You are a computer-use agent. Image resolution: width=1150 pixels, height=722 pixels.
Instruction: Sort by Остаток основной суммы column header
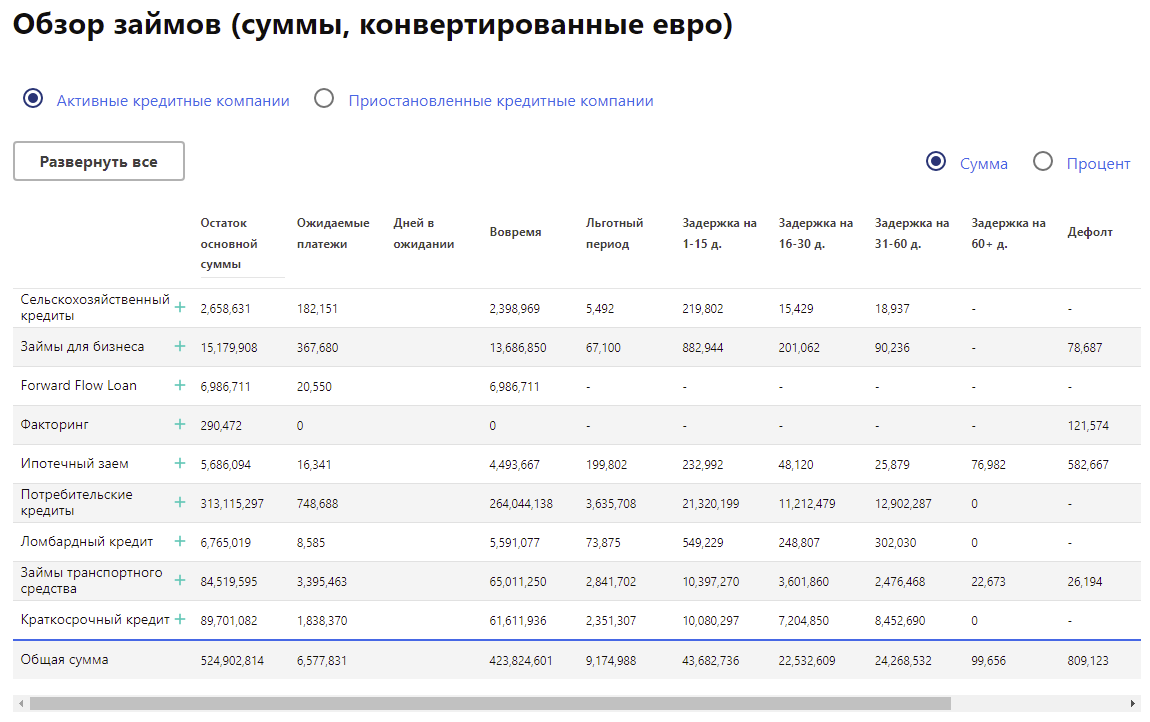point(229,243)
